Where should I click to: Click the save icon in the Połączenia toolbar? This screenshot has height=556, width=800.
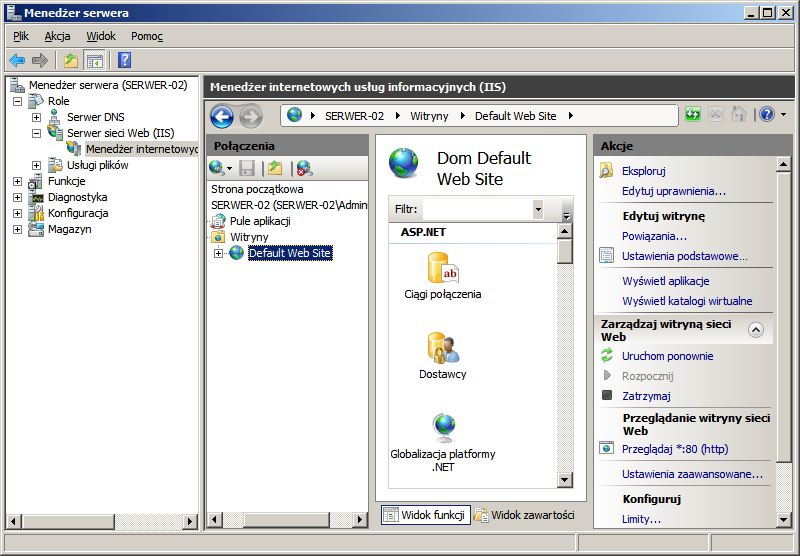[247, 168]
